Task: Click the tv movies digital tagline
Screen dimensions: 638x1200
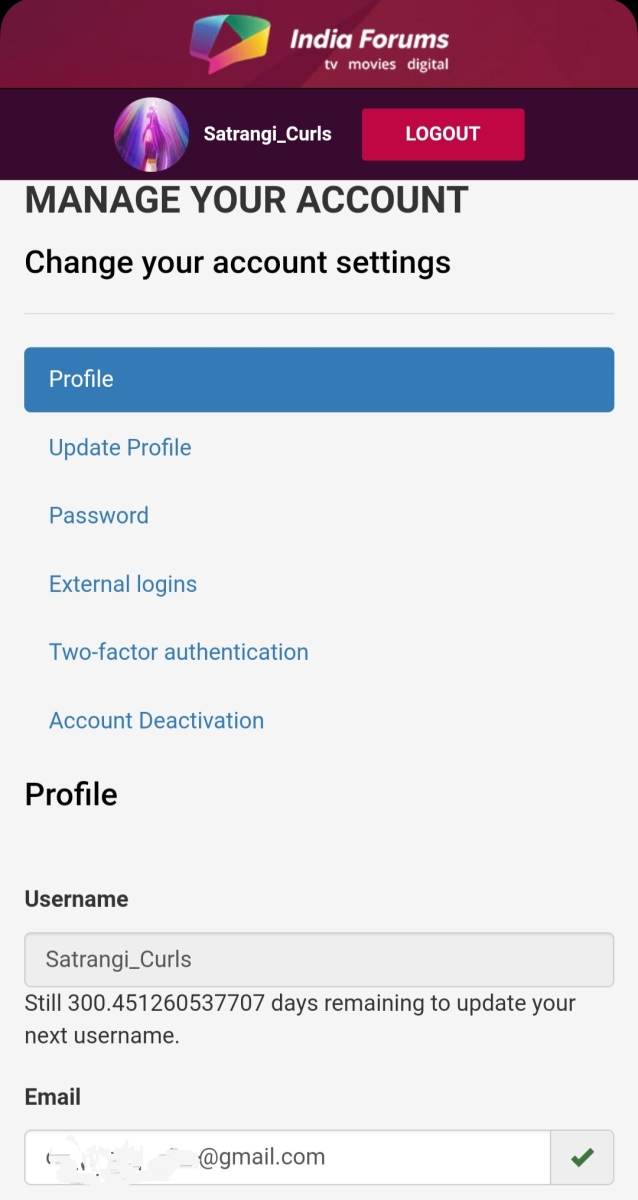Action: click(386, 65)
